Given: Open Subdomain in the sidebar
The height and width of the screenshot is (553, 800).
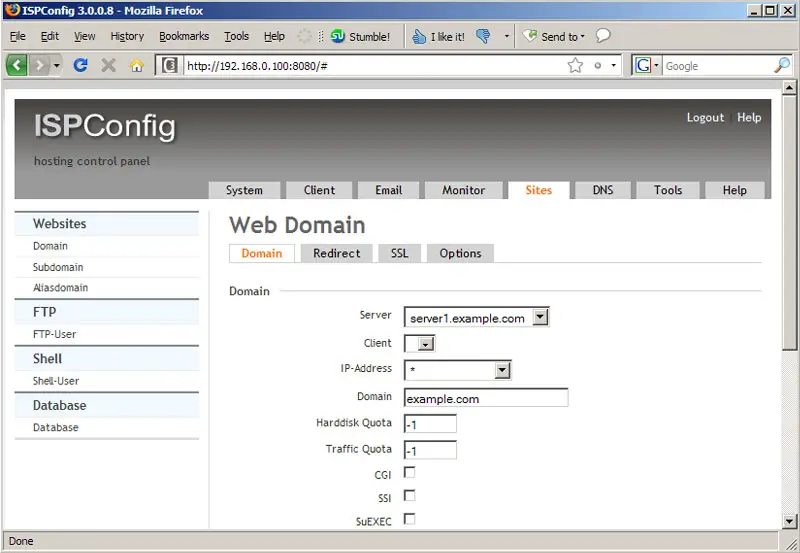Looking at the screenshot, I should pyautogui.click(x=58, y=267).
